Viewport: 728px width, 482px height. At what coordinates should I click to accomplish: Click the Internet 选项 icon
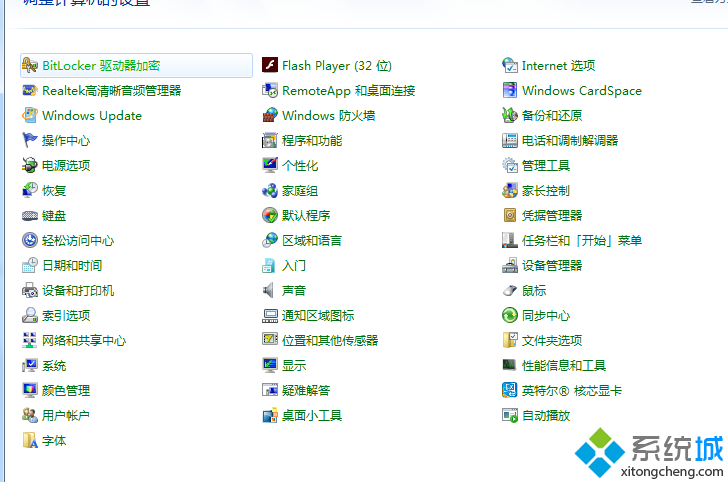(510, 65)
